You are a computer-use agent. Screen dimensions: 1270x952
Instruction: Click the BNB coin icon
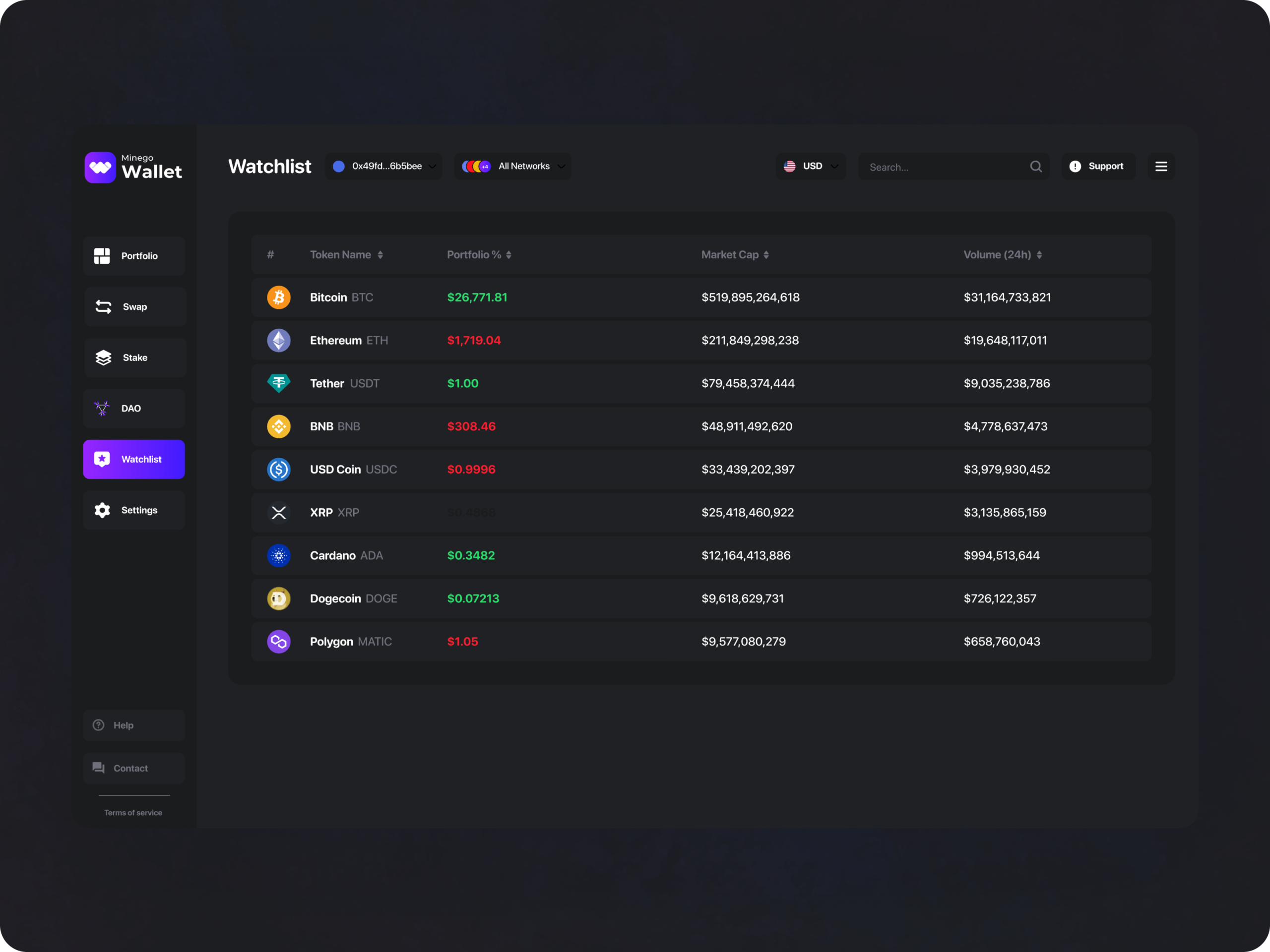pos(279,426)
